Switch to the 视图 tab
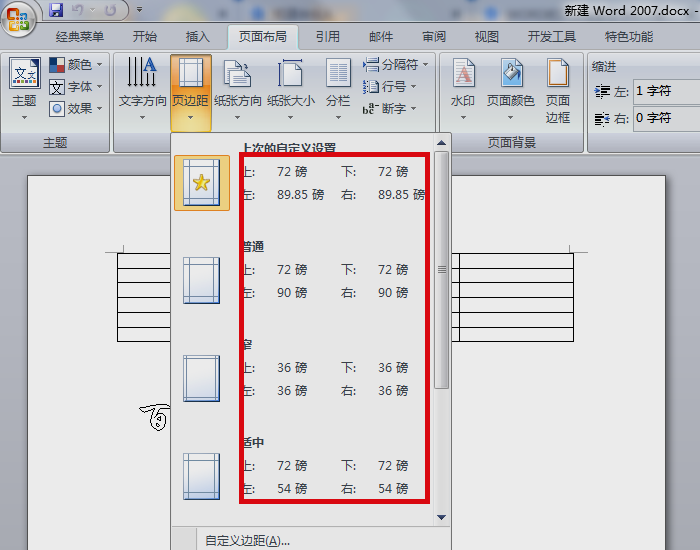Image resolution: width=700 pixels, height=550 pixels. (x=487, y=37)
